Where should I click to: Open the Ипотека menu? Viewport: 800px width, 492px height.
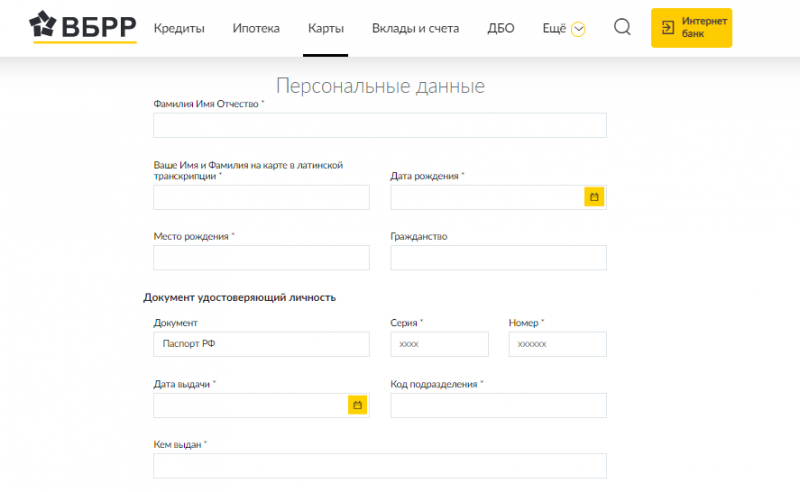coord(256,29)
